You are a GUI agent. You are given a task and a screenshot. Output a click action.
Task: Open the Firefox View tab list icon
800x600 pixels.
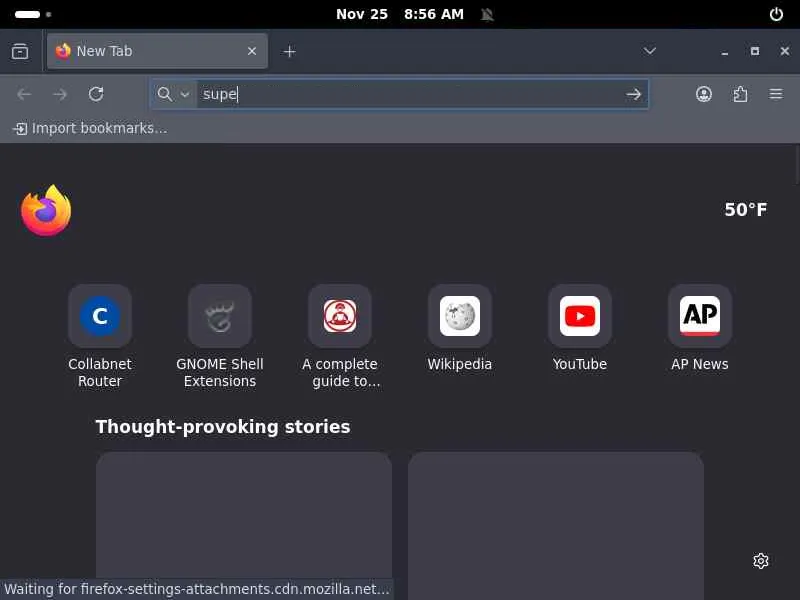click(20, 51)
